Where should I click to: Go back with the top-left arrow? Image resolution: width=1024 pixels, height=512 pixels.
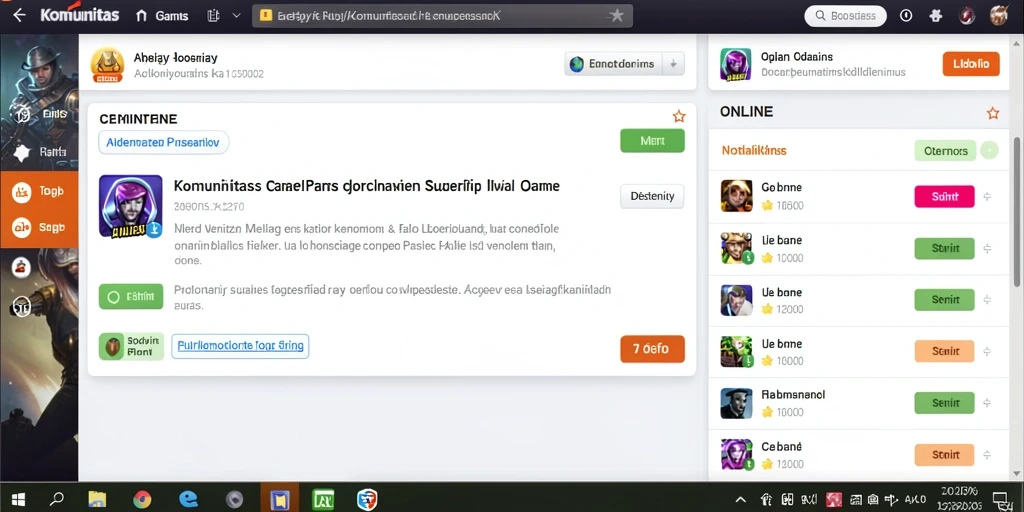pyautogui.click(x=19, y=16)
